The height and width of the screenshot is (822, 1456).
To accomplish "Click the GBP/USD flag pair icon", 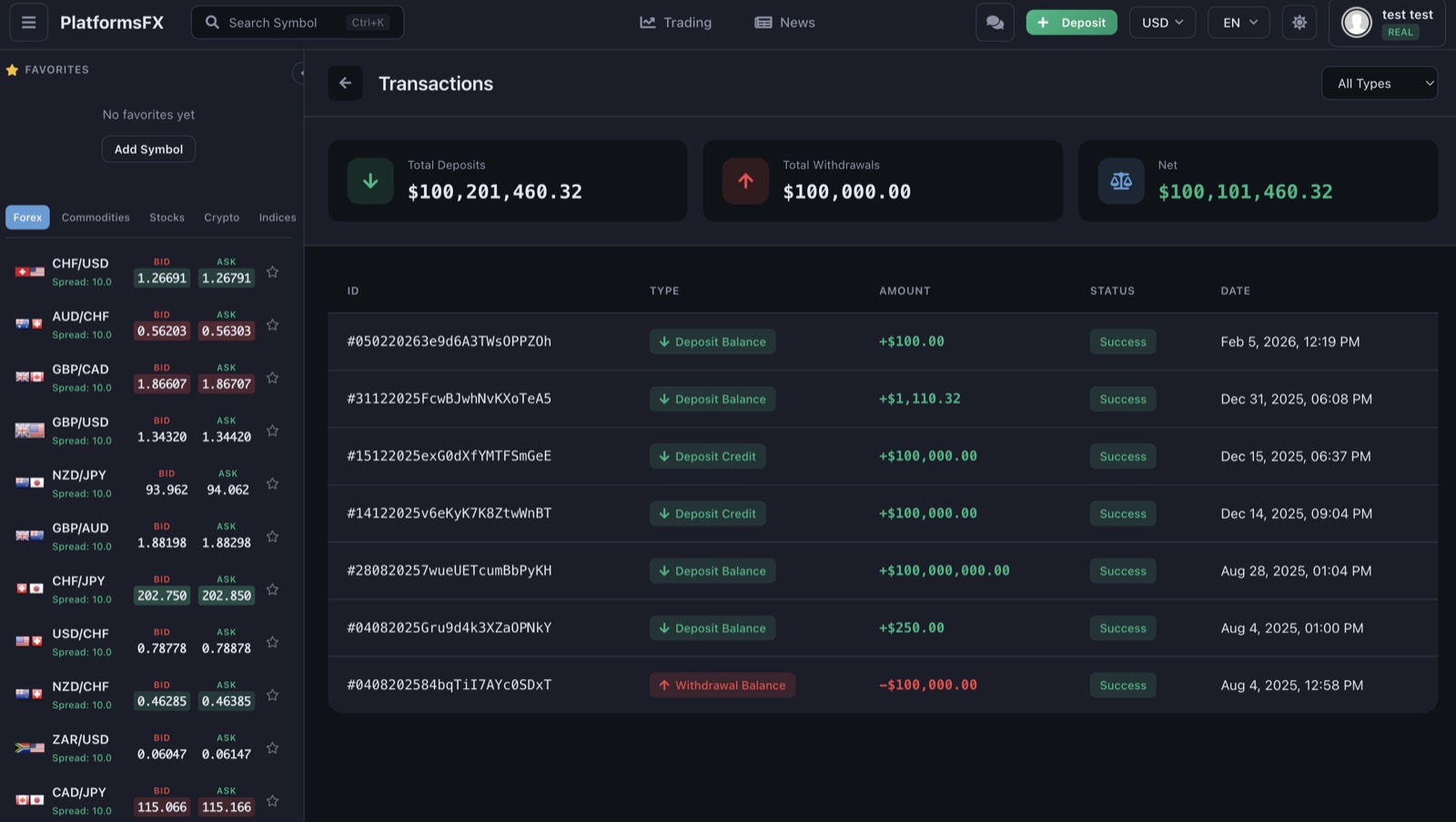I will (x=30, y=430).
